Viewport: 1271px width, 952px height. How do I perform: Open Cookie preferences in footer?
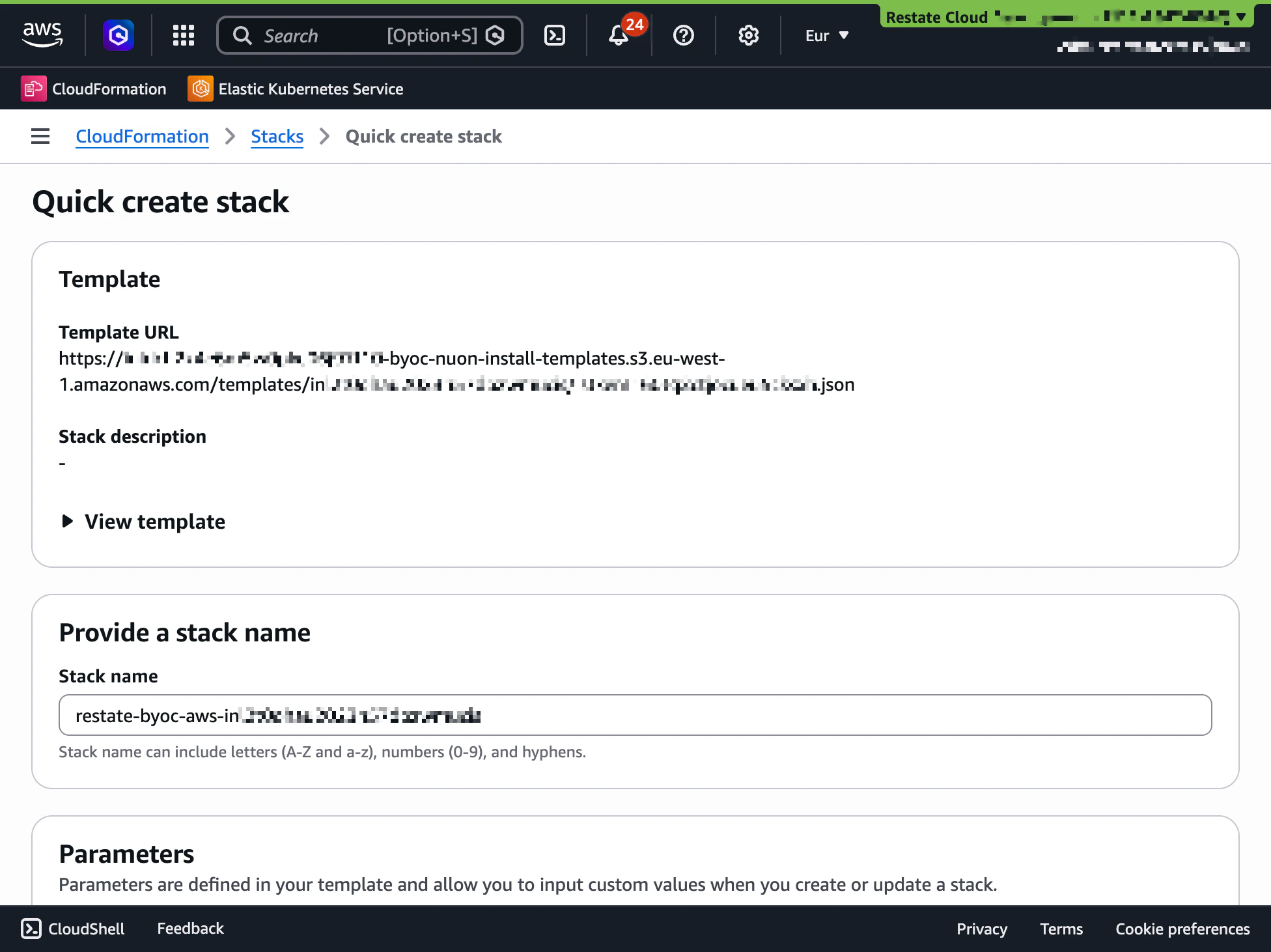(1182, 929)
